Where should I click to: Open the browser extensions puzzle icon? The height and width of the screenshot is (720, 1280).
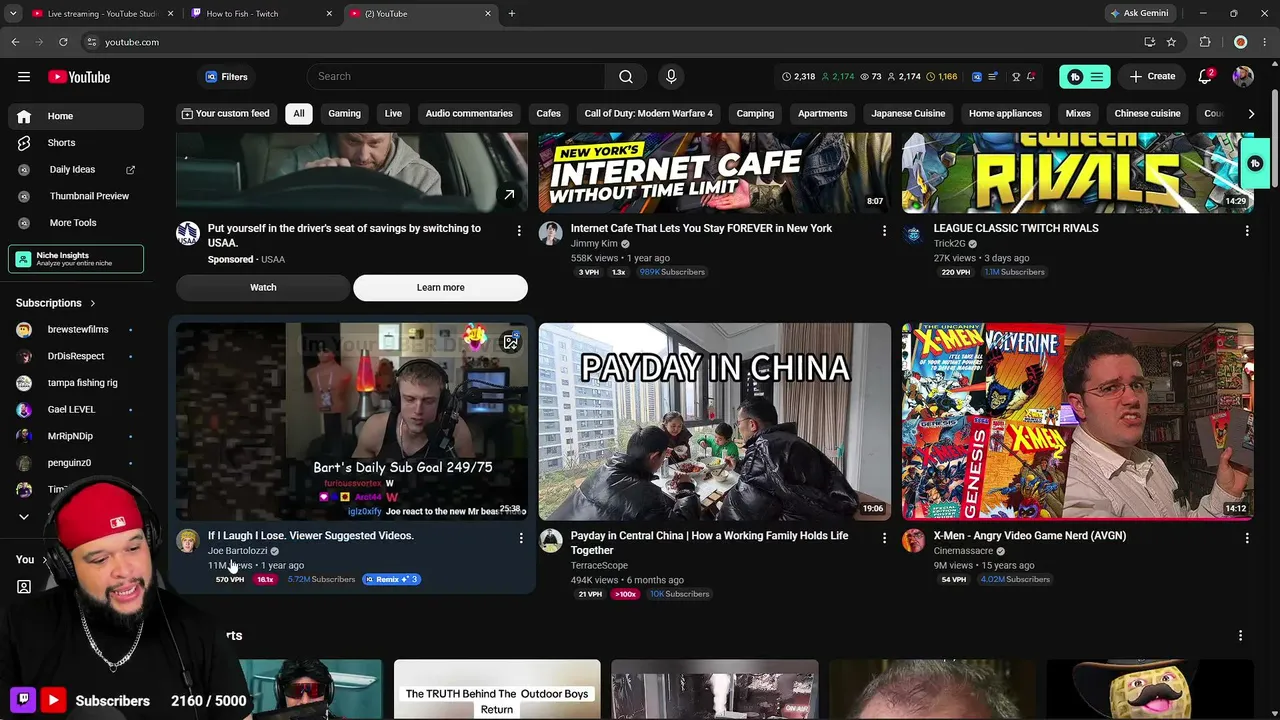(x=1205, y=42)
